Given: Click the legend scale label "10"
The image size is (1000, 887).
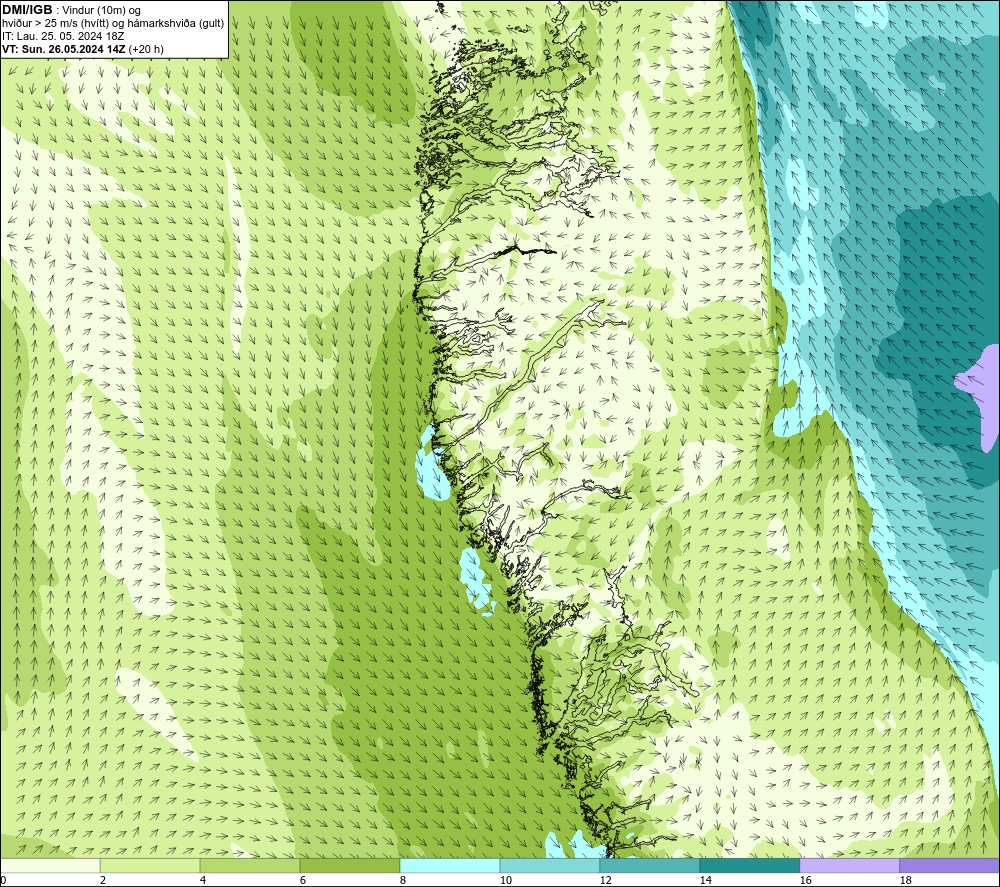Looking at the screenshot, I should click(505, 881).
